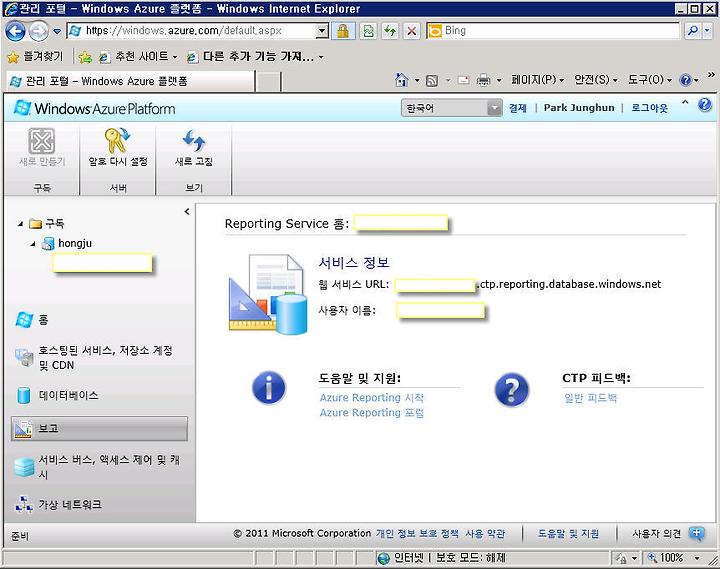Open search provider dropdown arrow
This screenshot has height=569, width=720.
coord(707,31)
